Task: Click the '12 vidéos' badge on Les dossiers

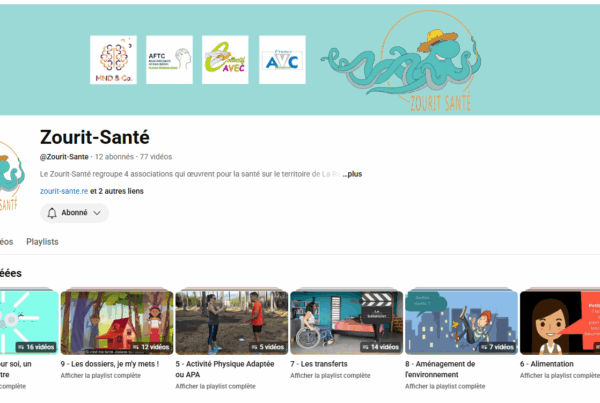Action: click(x=151, y=347)
